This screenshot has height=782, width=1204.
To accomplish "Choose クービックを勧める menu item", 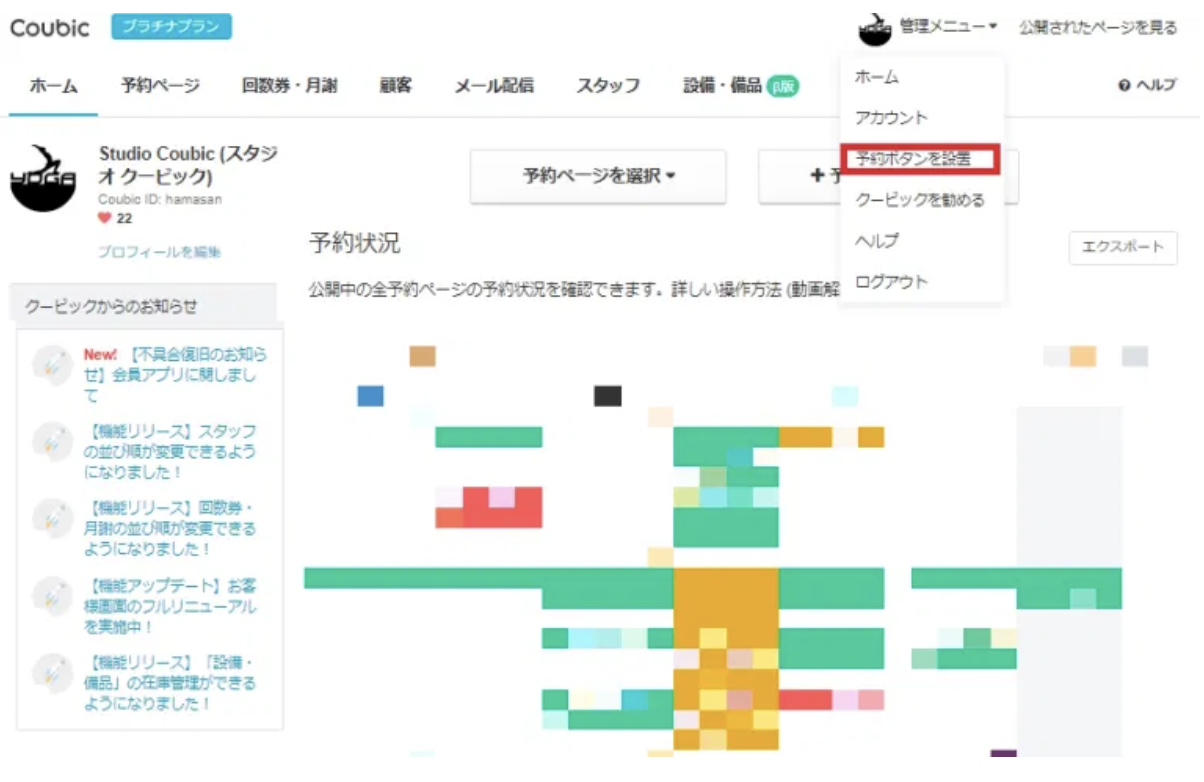I will pyautogui.click(x=922, y=200).
